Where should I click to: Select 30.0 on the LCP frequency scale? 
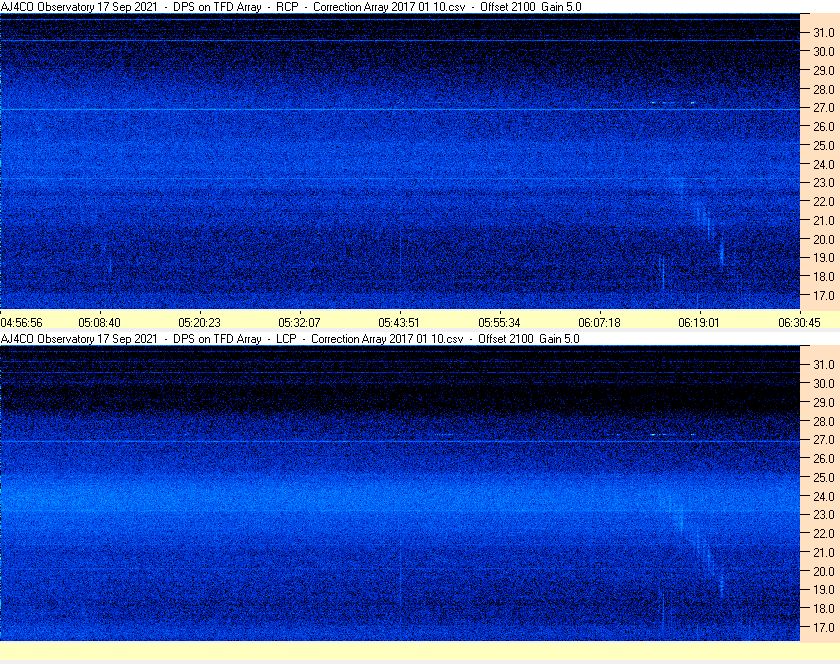[824, 383]
